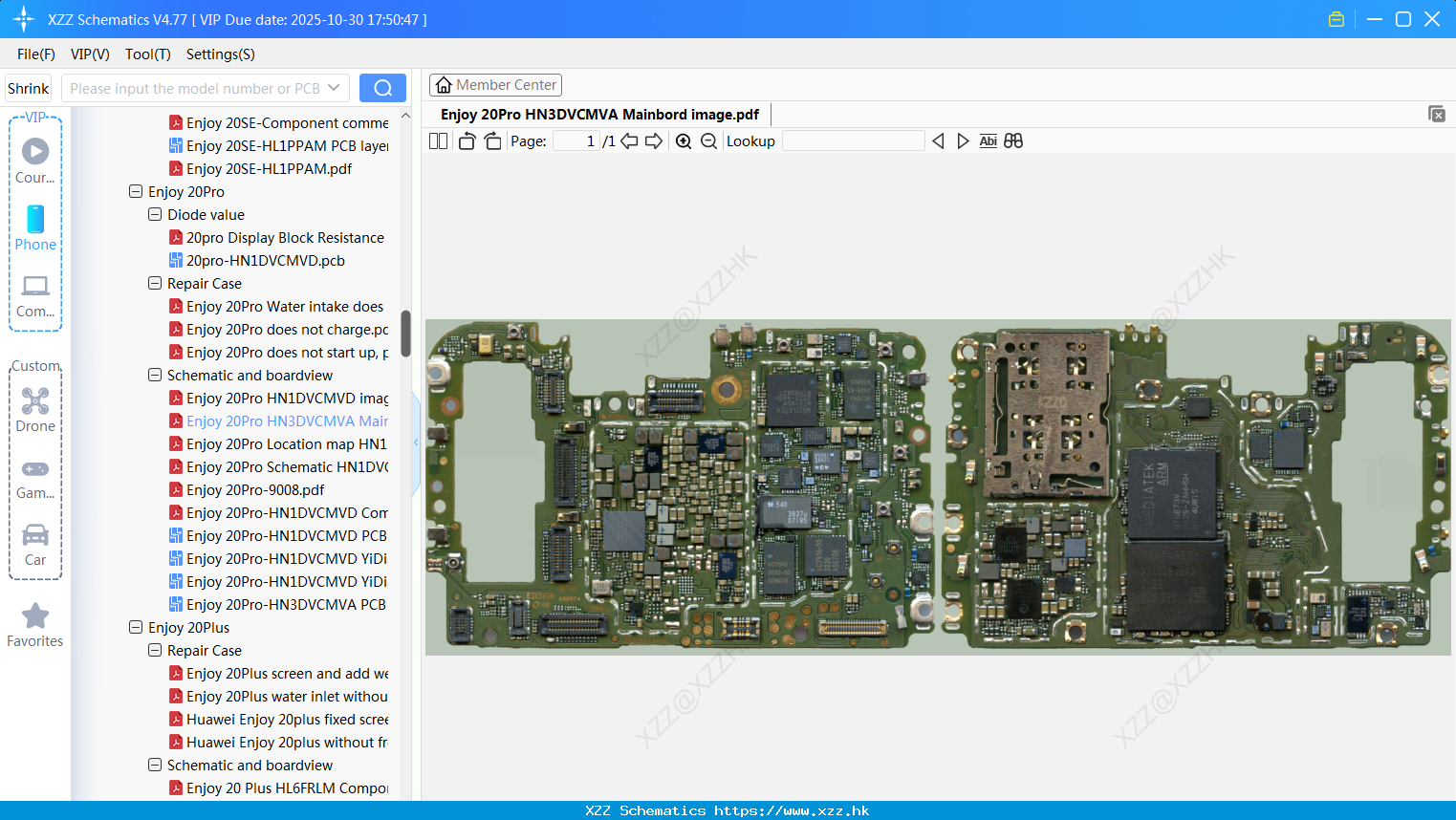The image size is (1456, 820).
Task: Click the blue search button
Action: [382, 88]
